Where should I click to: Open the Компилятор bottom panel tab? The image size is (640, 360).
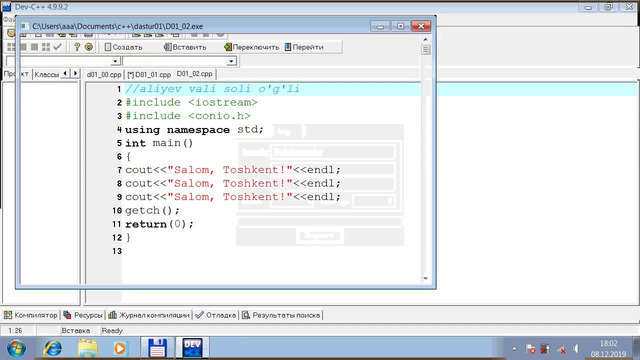point(31,315)
